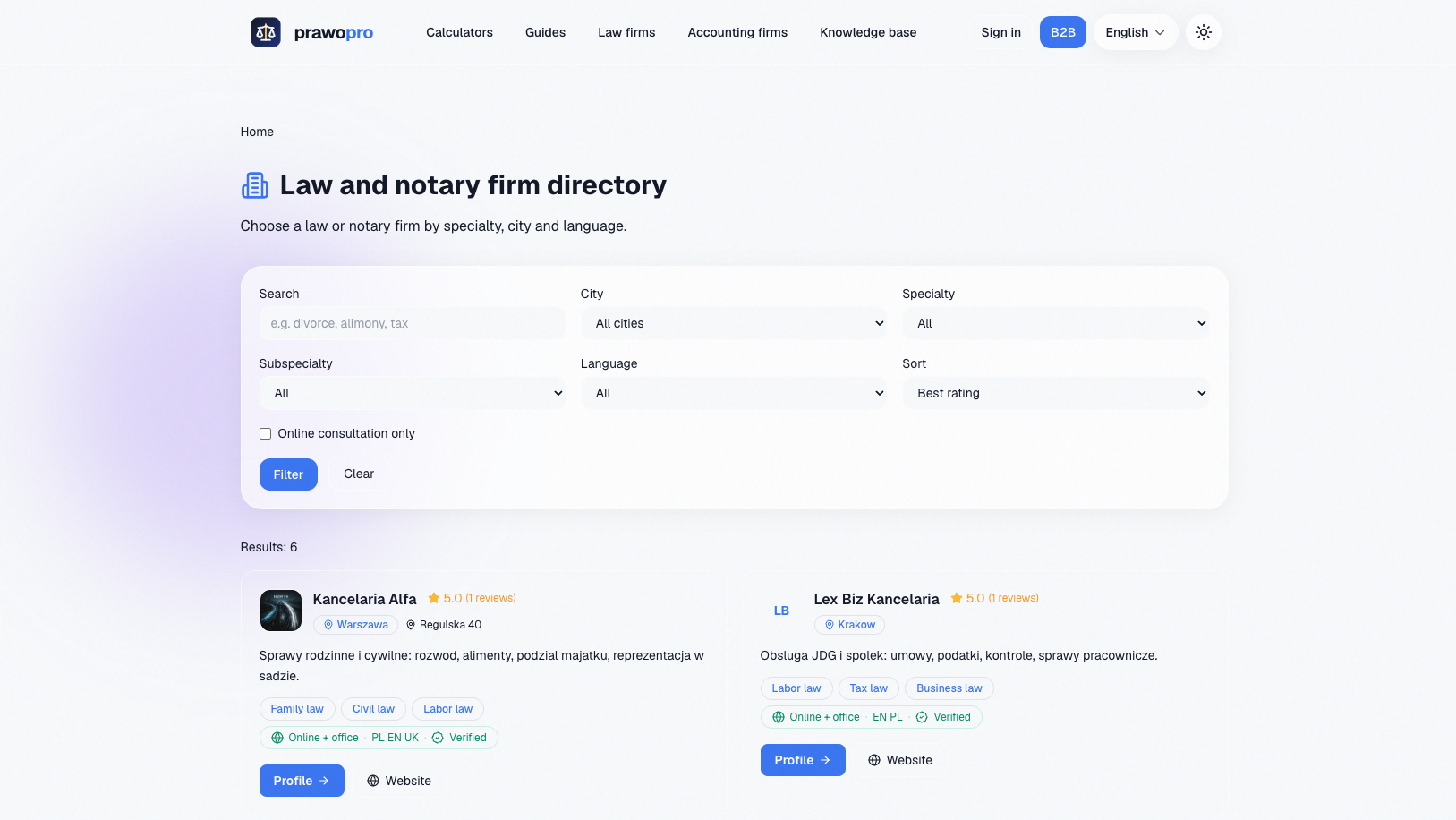Click the Filter button
This screenshot has height=820, width=1456.
point(288,474)
